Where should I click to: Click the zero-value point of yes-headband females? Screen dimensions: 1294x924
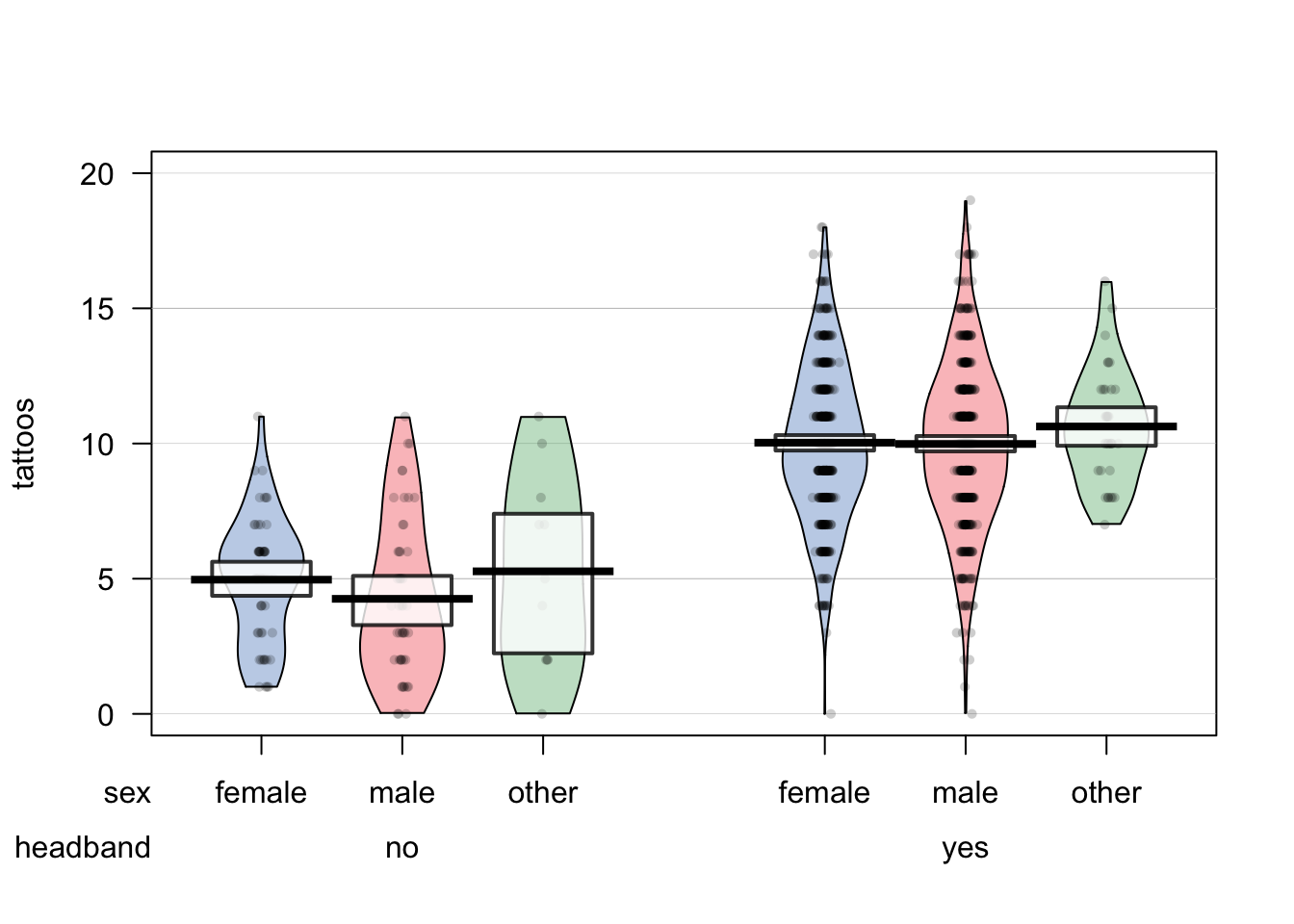tap(830, 713)
